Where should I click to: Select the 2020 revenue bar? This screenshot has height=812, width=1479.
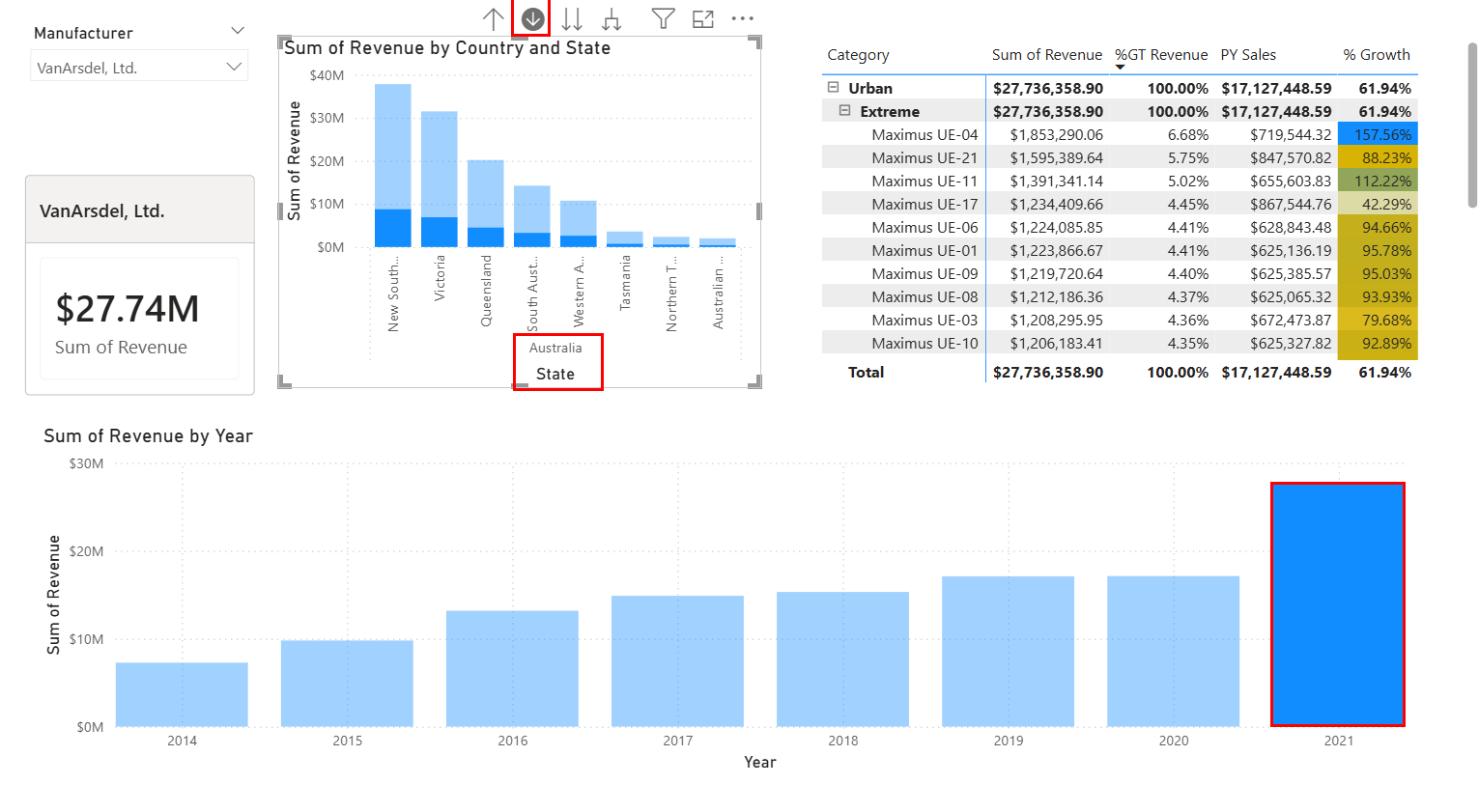coord(1173,652)
